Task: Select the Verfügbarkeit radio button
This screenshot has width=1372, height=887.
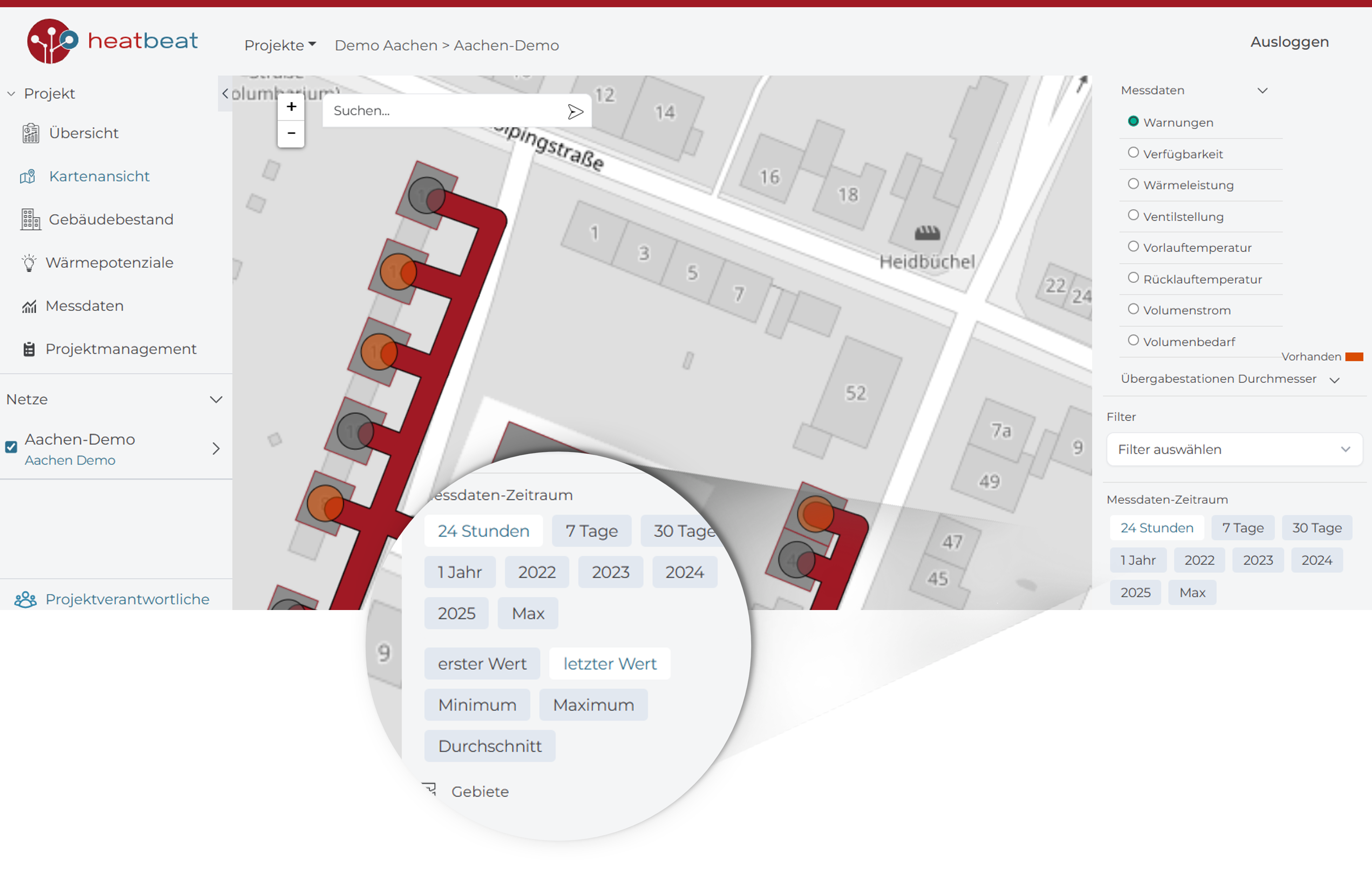Action: point(1133,153)
